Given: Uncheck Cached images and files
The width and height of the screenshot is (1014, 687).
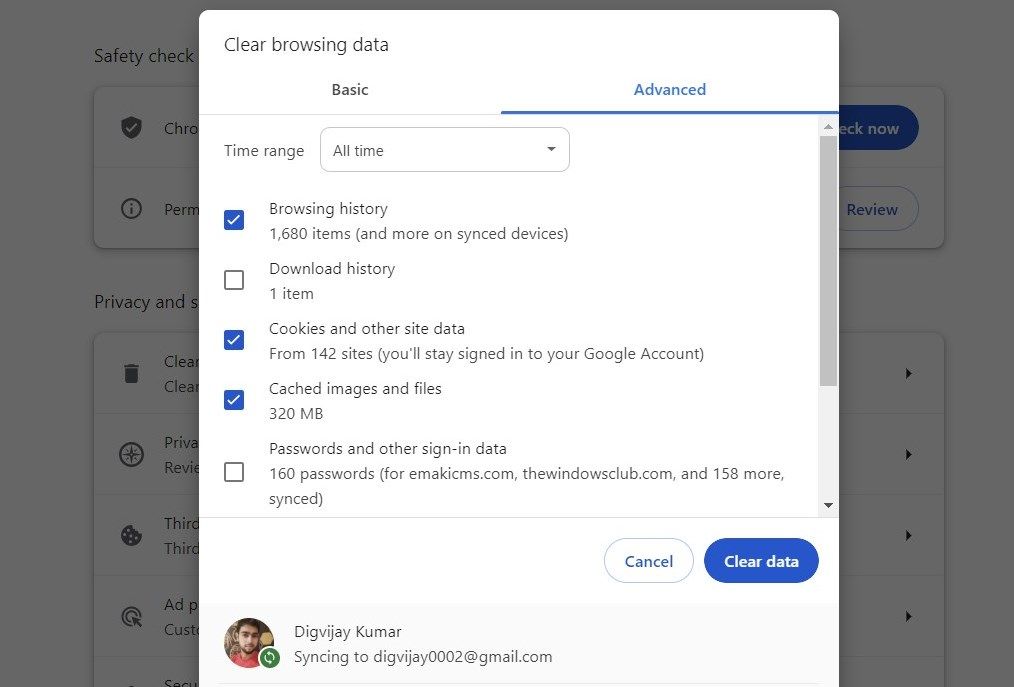Looking at the screenshot, I should [233, 400].
